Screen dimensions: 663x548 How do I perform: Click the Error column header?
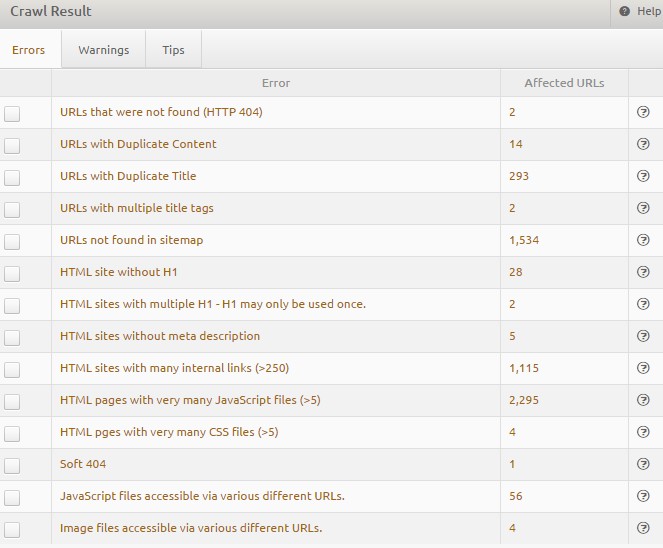pos(275,83)
